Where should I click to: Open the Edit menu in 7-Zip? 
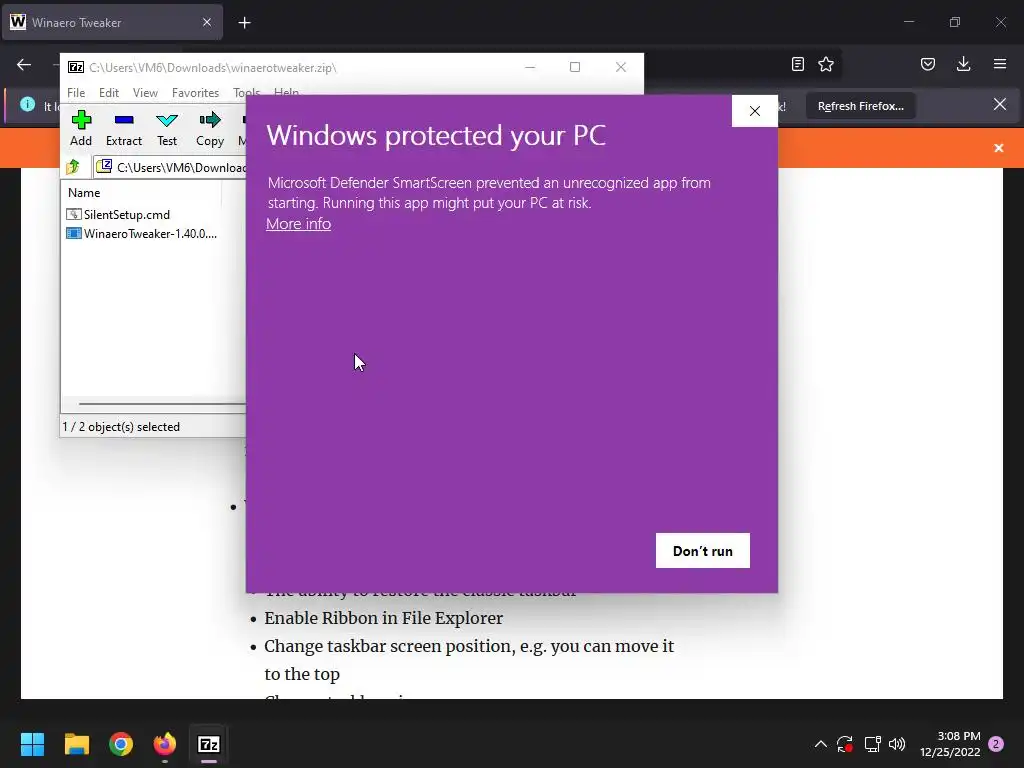[108, 93]
